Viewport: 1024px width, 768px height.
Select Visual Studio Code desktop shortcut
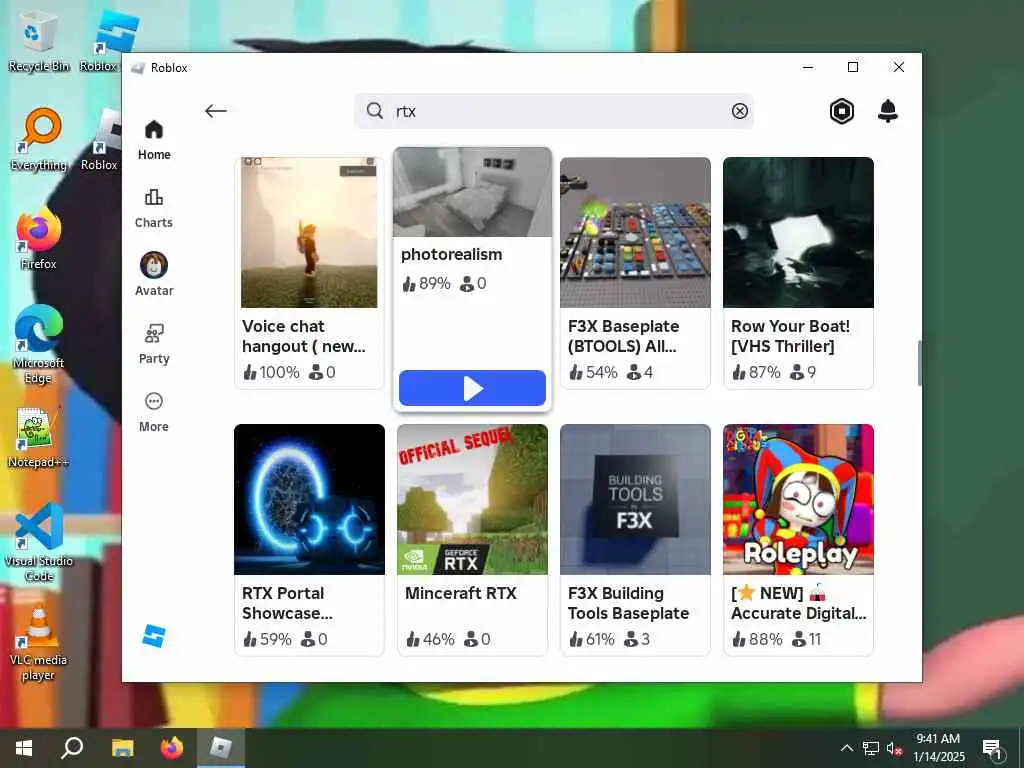click(x=39, y=542)
